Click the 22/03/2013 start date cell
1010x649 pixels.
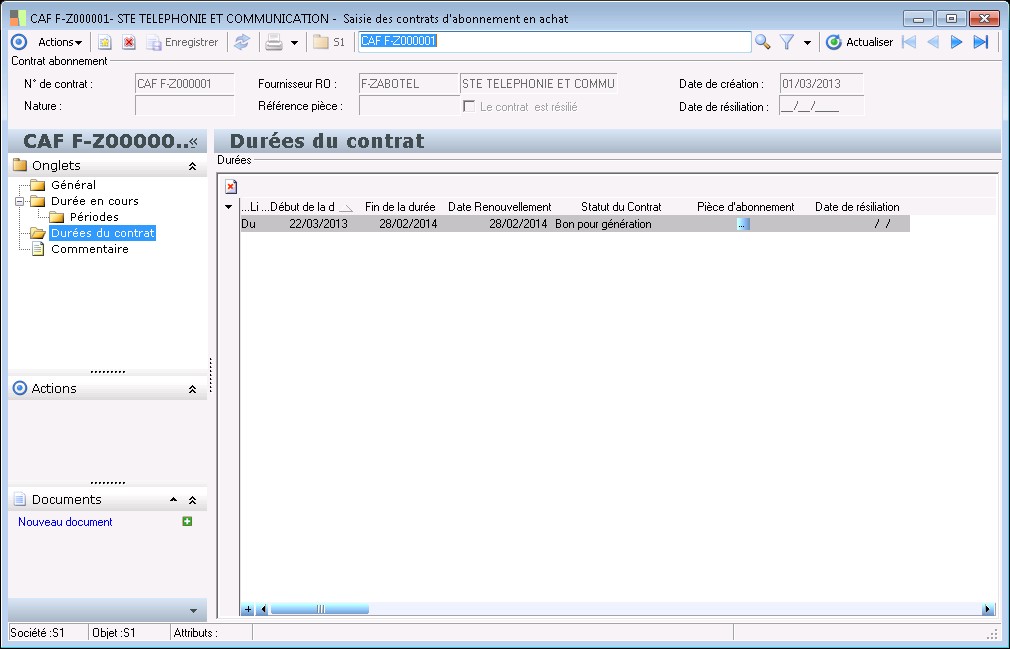[318, 224]
